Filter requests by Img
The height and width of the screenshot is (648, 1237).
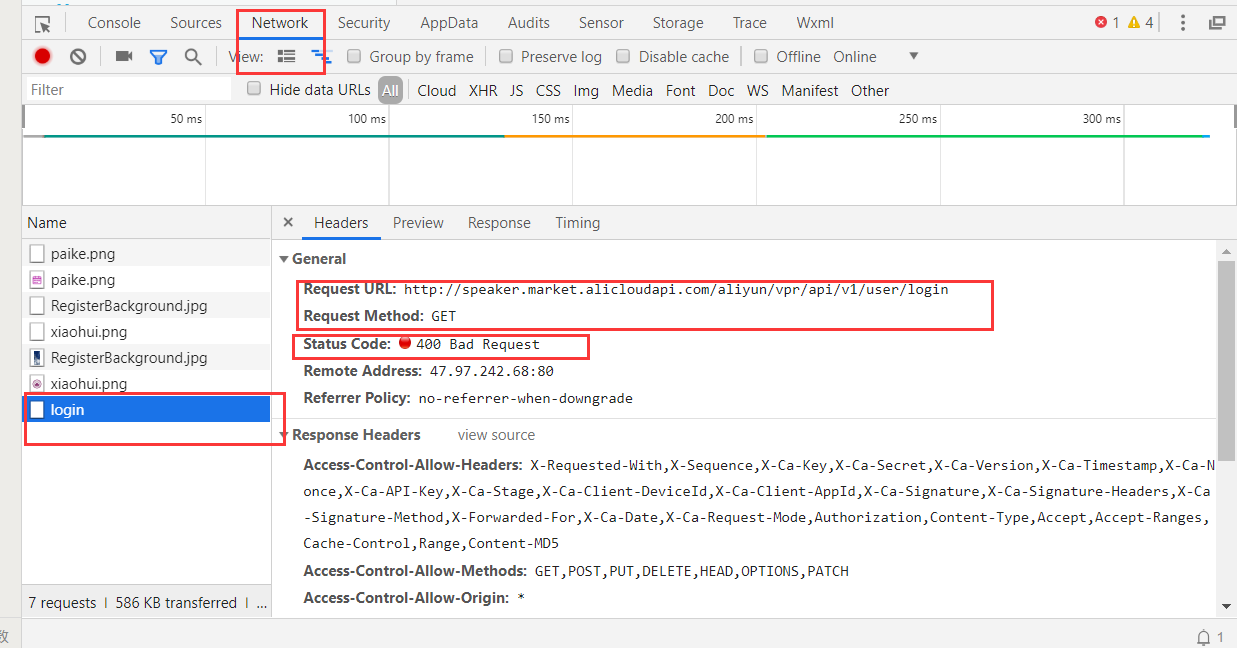click(586, 90)
